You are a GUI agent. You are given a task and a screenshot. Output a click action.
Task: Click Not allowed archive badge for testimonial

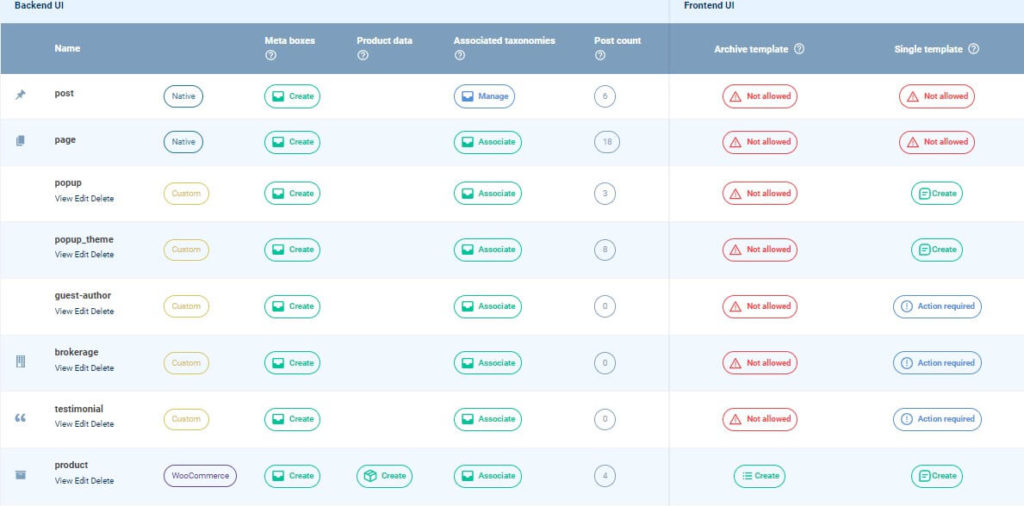tap(760, 419)
